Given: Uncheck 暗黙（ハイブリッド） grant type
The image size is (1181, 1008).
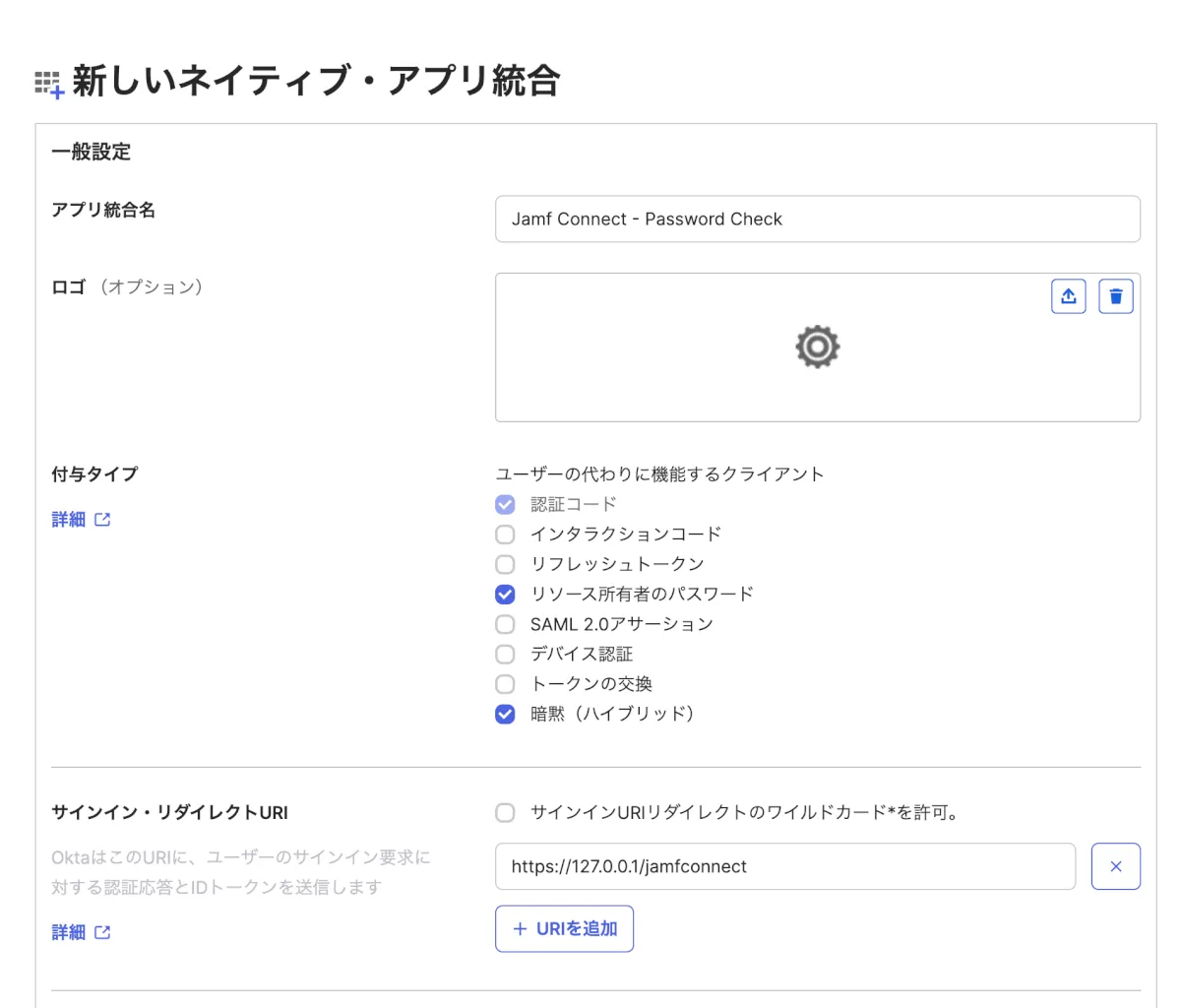Looking at the screenshot, I should click(505, 714).
